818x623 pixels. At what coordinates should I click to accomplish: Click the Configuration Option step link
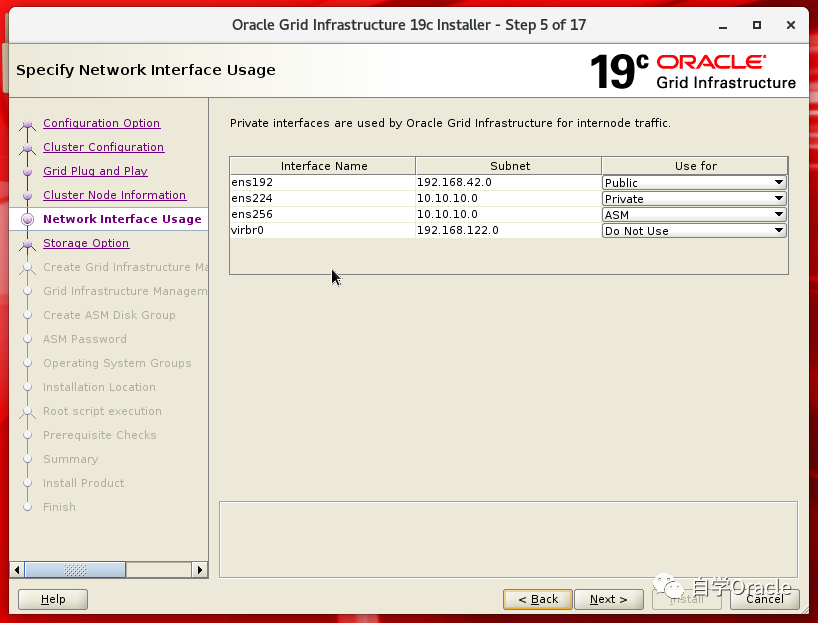tap(101, 123)
